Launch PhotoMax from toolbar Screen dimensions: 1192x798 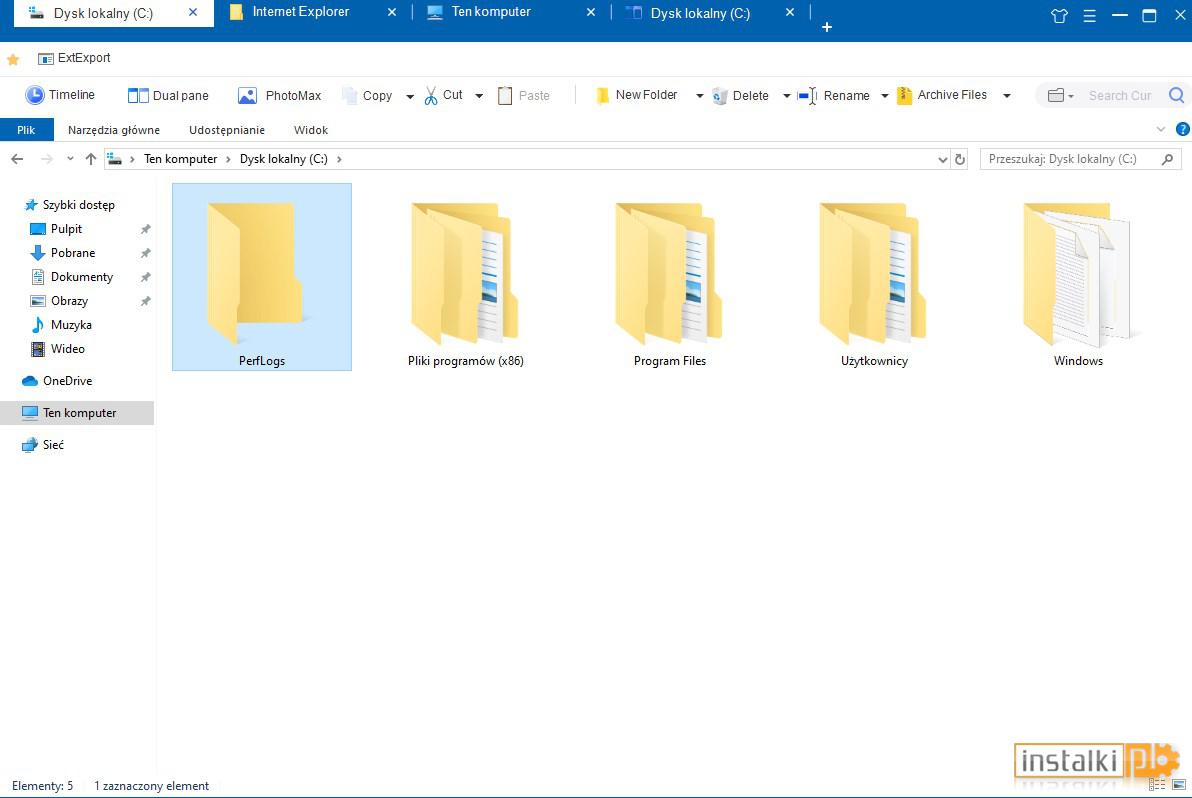pyautogui.click(x=279, y=95)
